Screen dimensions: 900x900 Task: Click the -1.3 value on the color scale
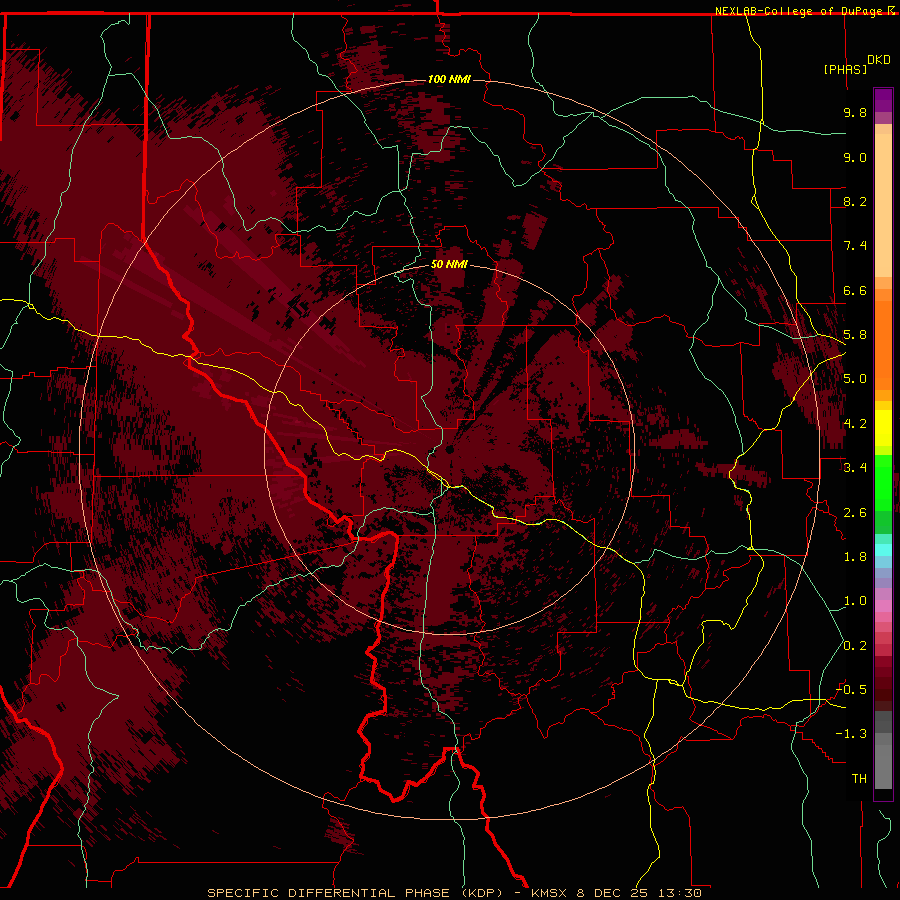coord(851,734)
